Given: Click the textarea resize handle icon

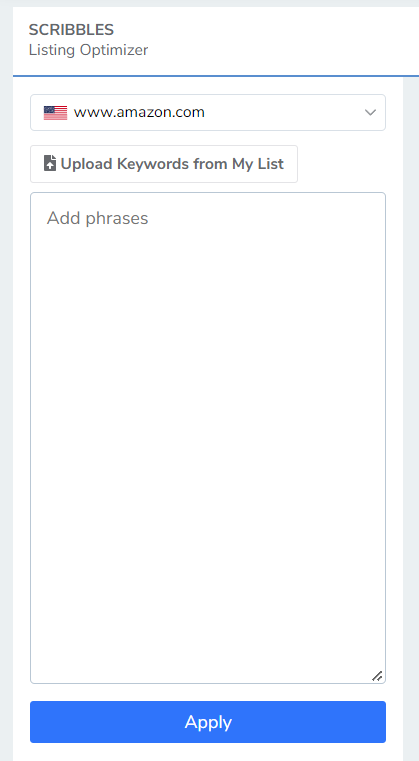Looking at the screenshot, I should pos(377,676).
